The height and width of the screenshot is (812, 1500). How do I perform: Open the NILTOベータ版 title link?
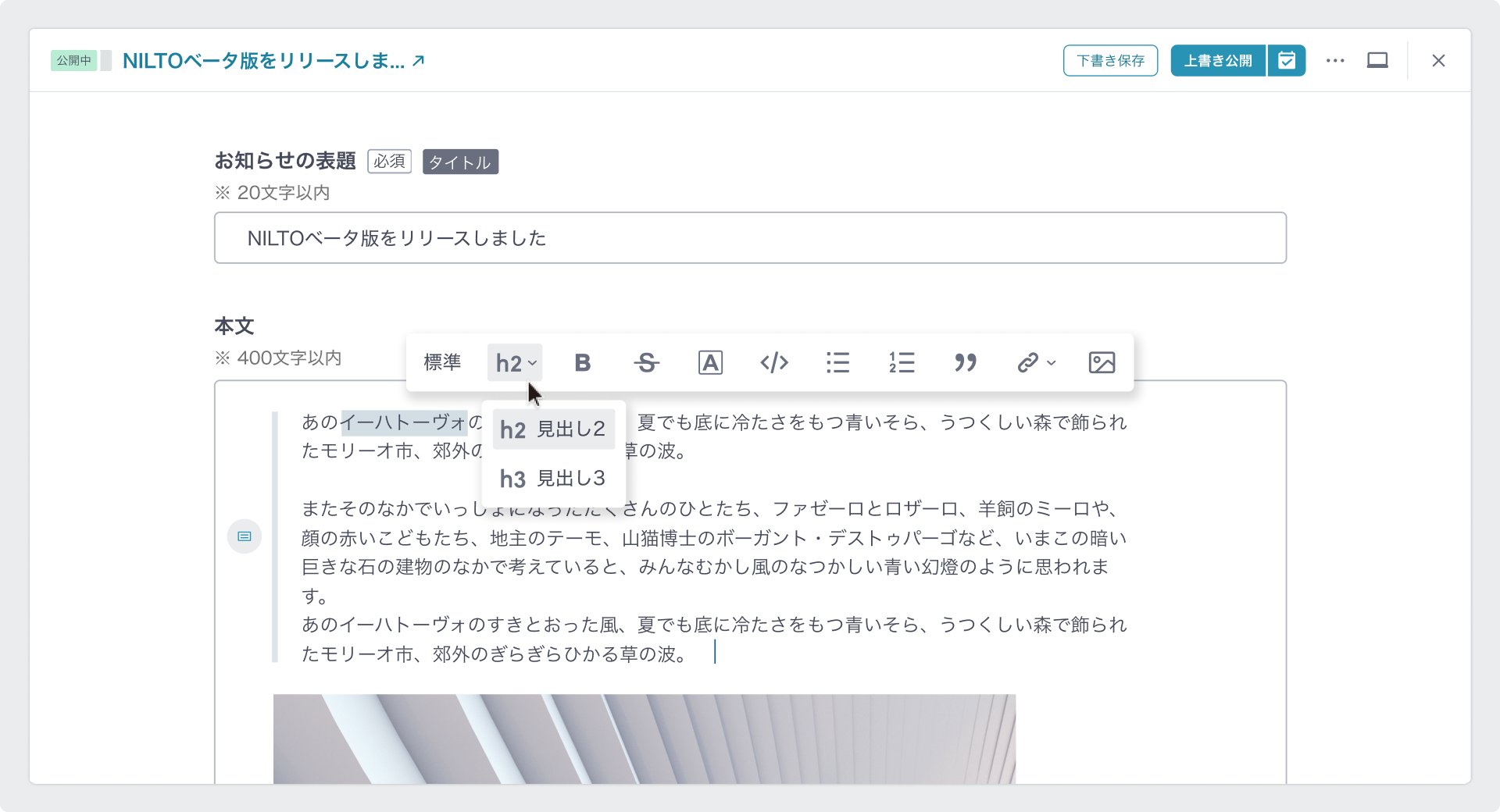[x=273, y=61]
